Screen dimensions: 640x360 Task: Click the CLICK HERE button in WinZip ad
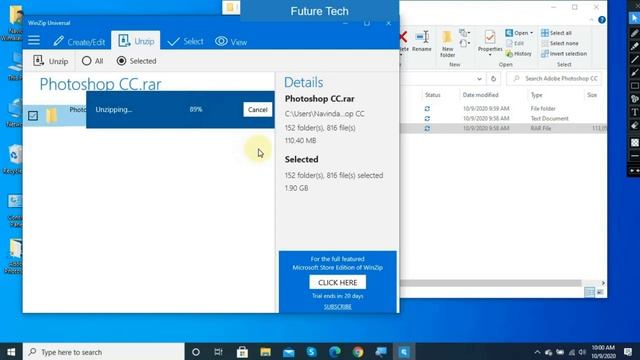(338, 282)
